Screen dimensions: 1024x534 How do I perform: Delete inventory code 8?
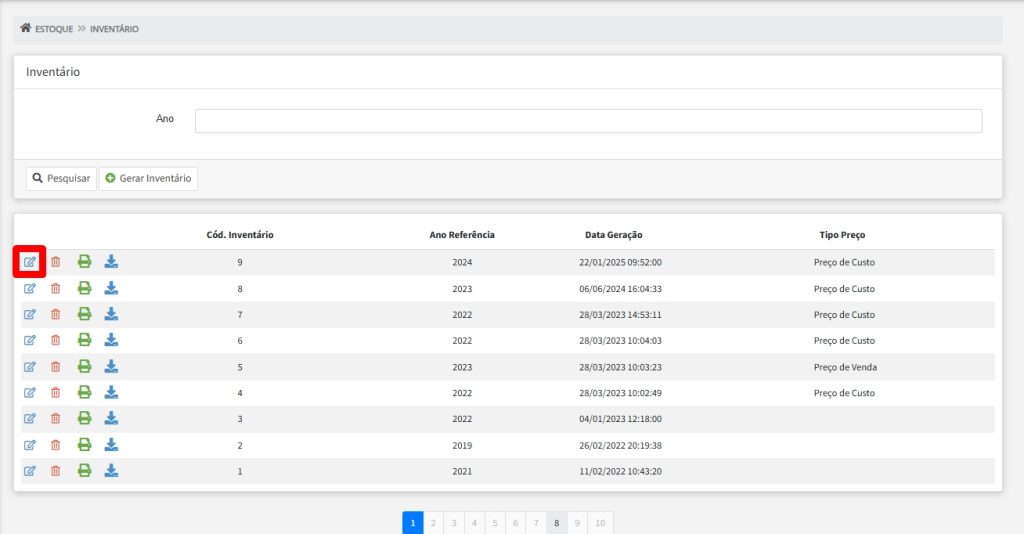pos(56,288)
